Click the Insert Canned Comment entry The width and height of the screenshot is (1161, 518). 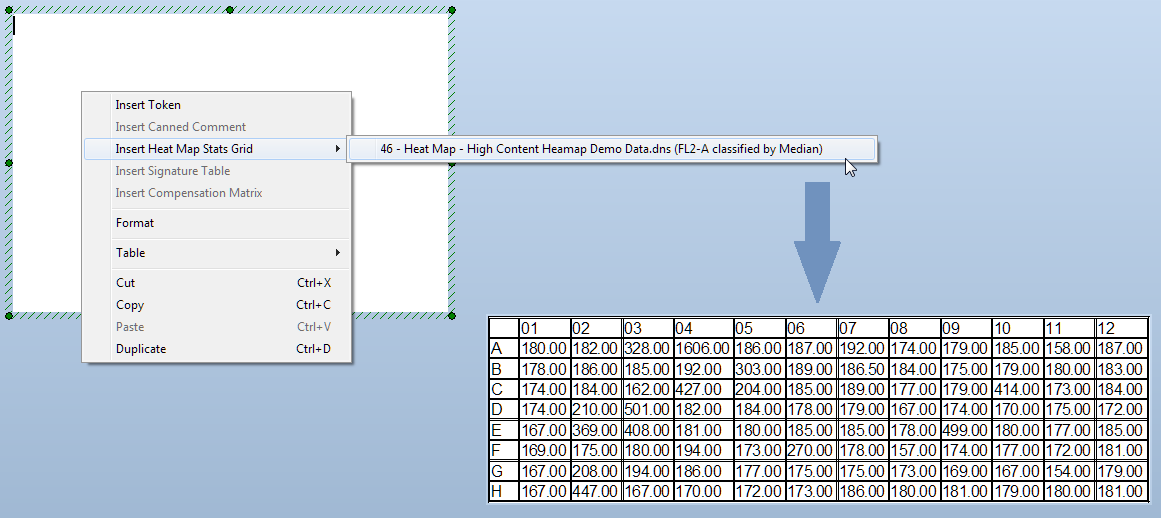click(x=180, y=127)
